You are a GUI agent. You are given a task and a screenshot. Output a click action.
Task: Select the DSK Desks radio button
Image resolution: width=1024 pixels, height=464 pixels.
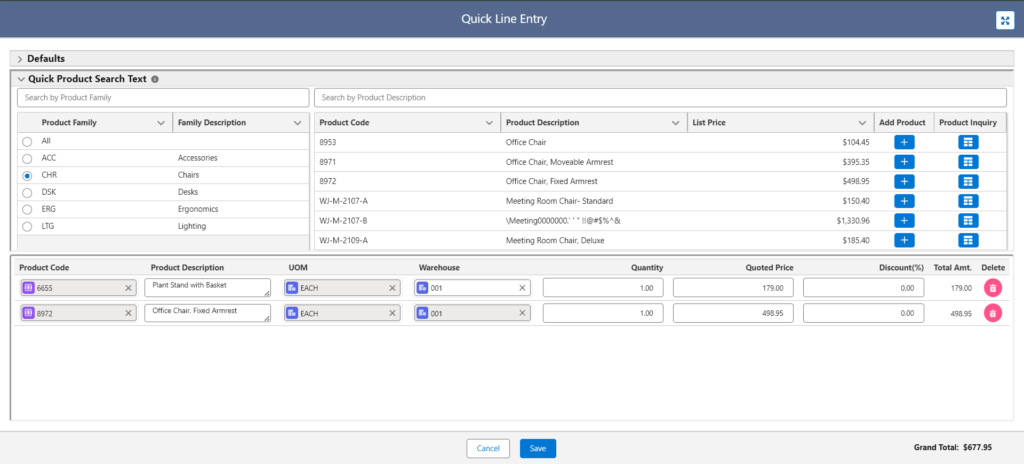[x=27, y=192]
